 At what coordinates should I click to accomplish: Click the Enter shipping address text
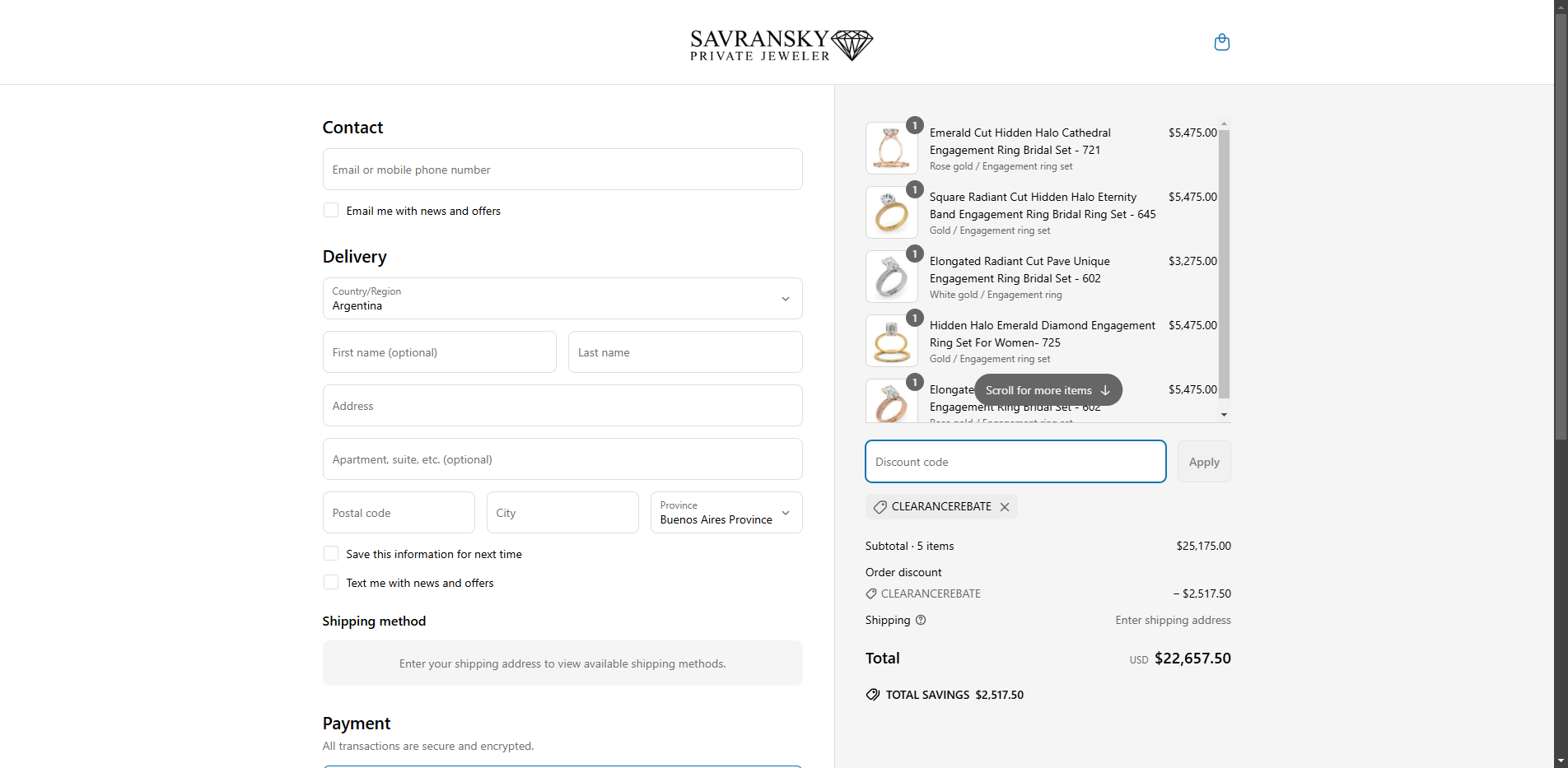pos(1173,620)
